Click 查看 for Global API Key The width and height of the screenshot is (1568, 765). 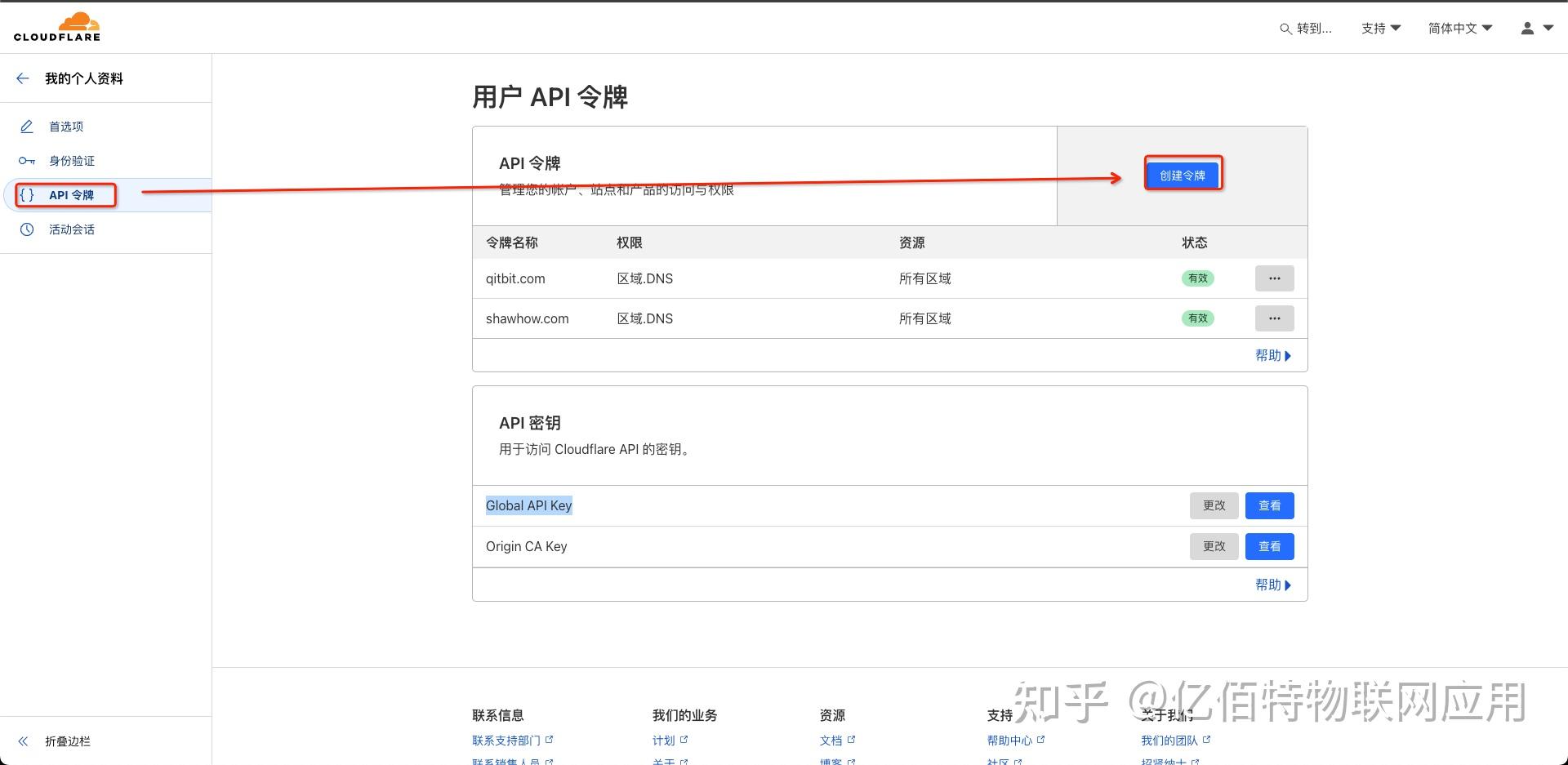click(1269, 505)
